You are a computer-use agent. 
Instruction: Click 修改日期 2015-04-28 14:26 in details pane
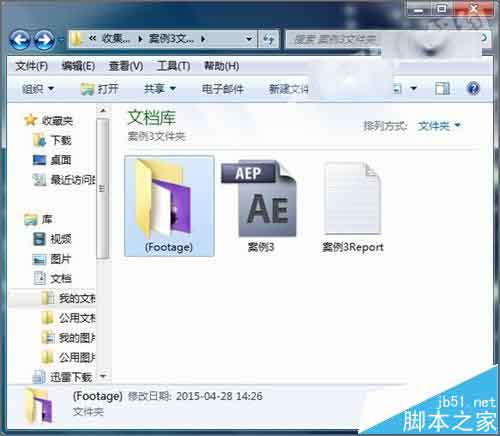(x=195, y=396)
